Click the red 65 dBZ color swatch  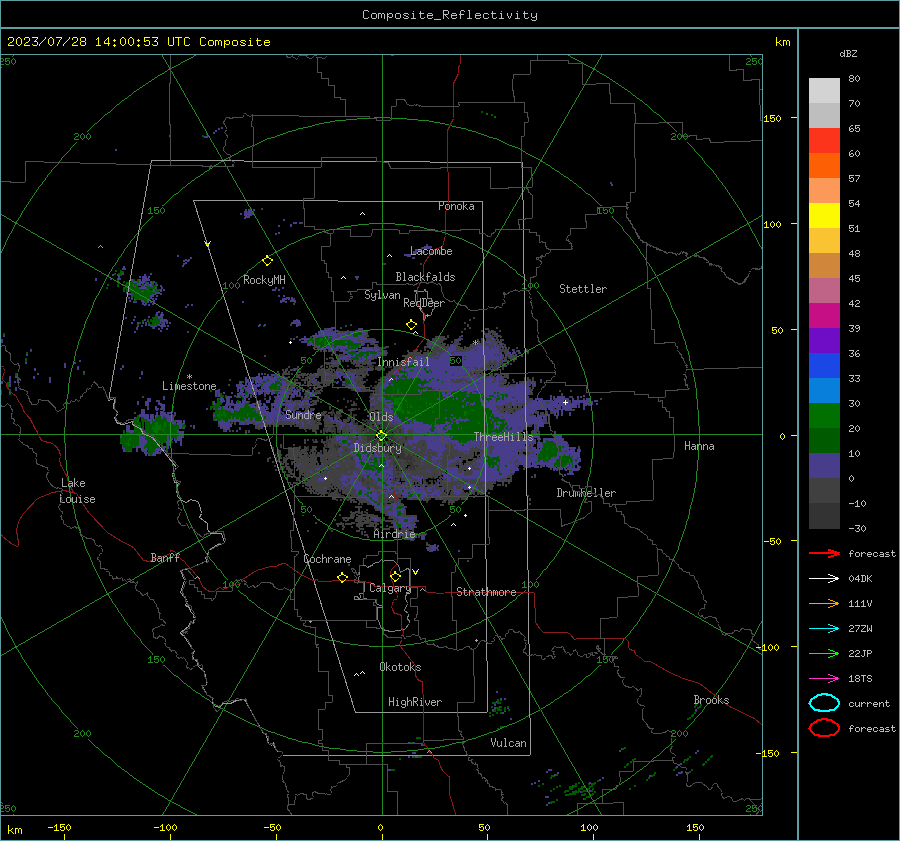click(x=824, y=140)
